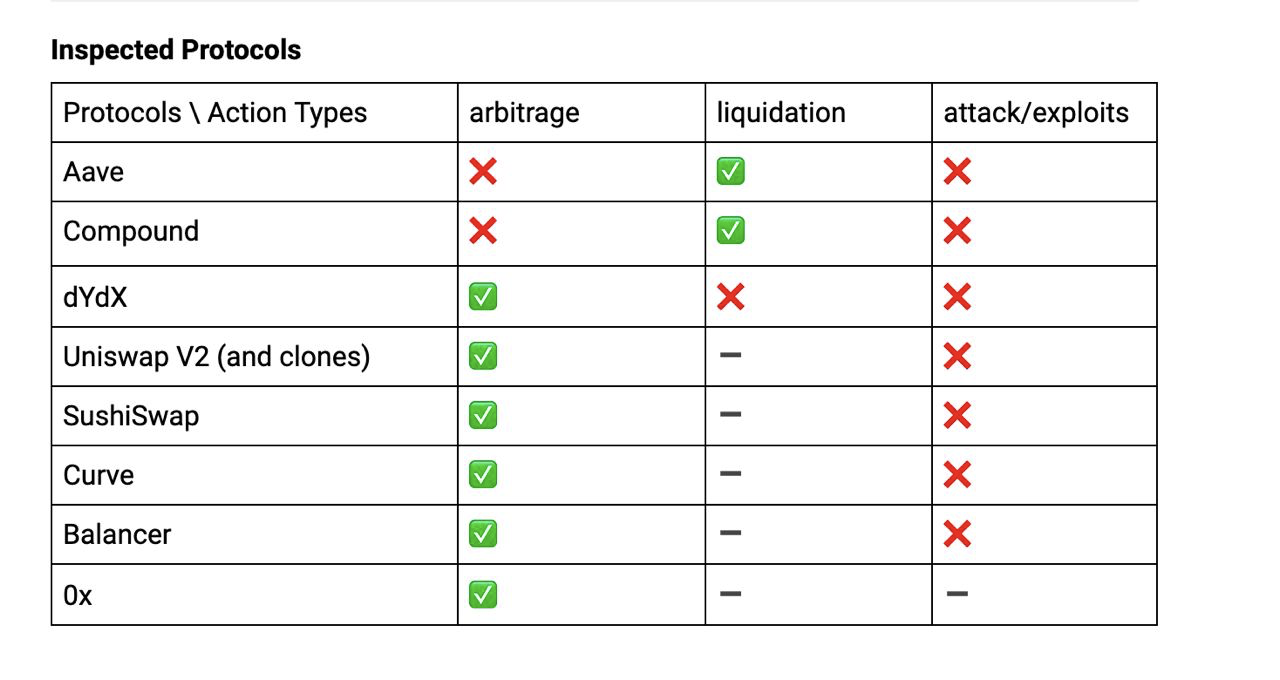Click the red cross for dYdX liquidation
Screen dimensions: 1280x680
730,297
